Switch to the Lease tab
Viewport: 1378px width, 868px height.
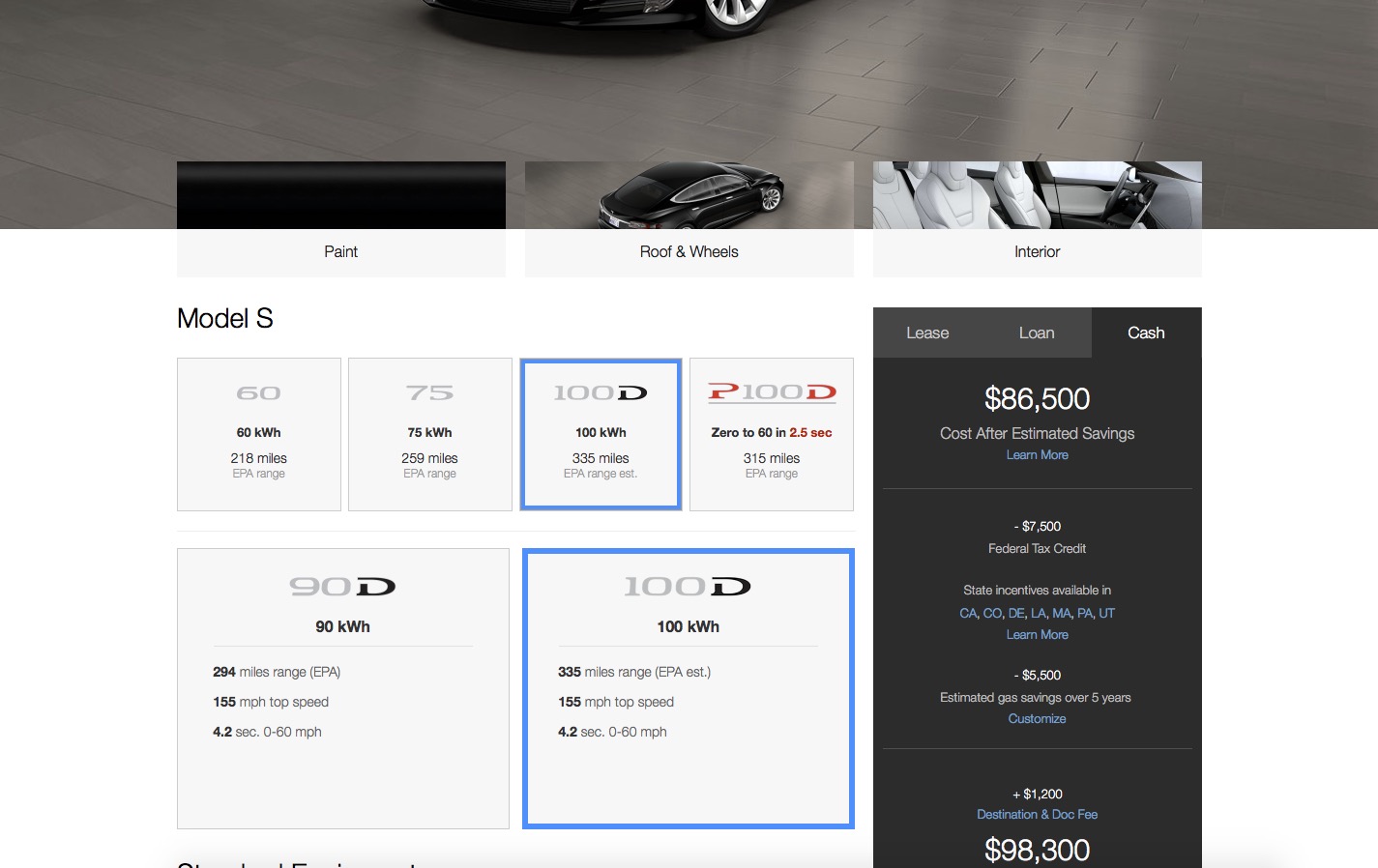click(x=927, y=333)
